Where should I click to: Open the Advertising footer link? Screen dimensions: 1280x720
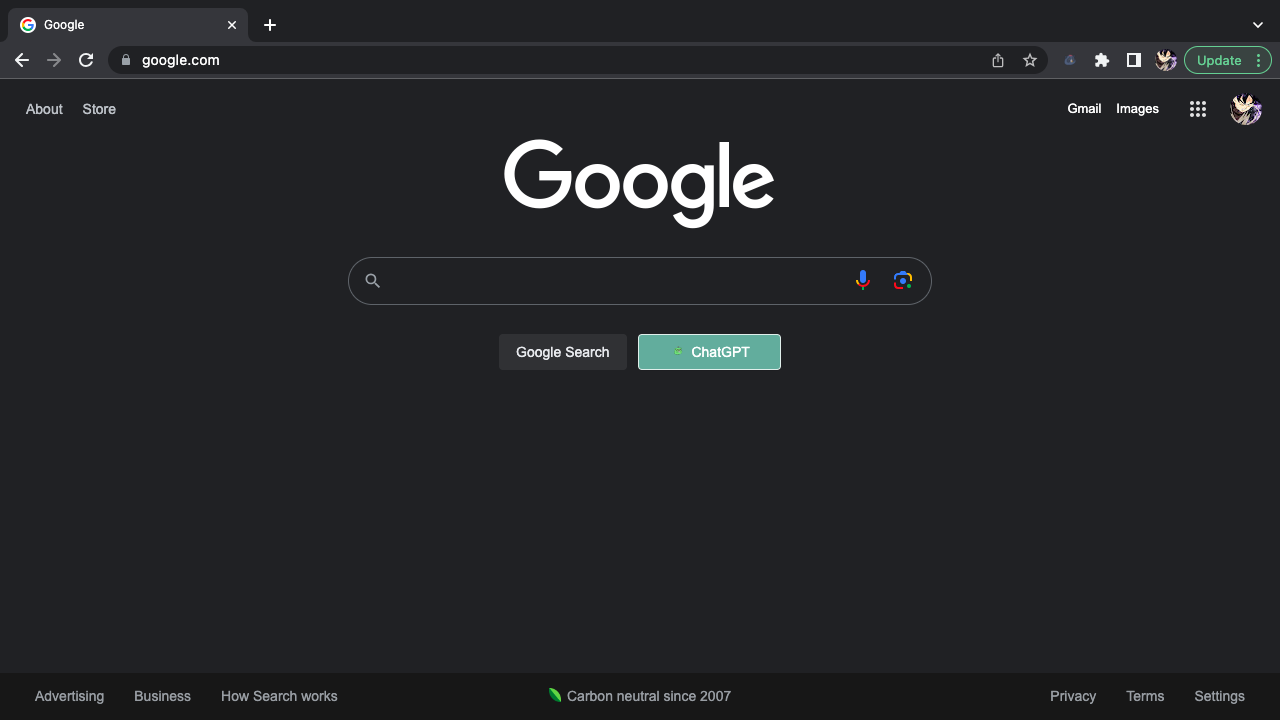click(x=69, y=696)
